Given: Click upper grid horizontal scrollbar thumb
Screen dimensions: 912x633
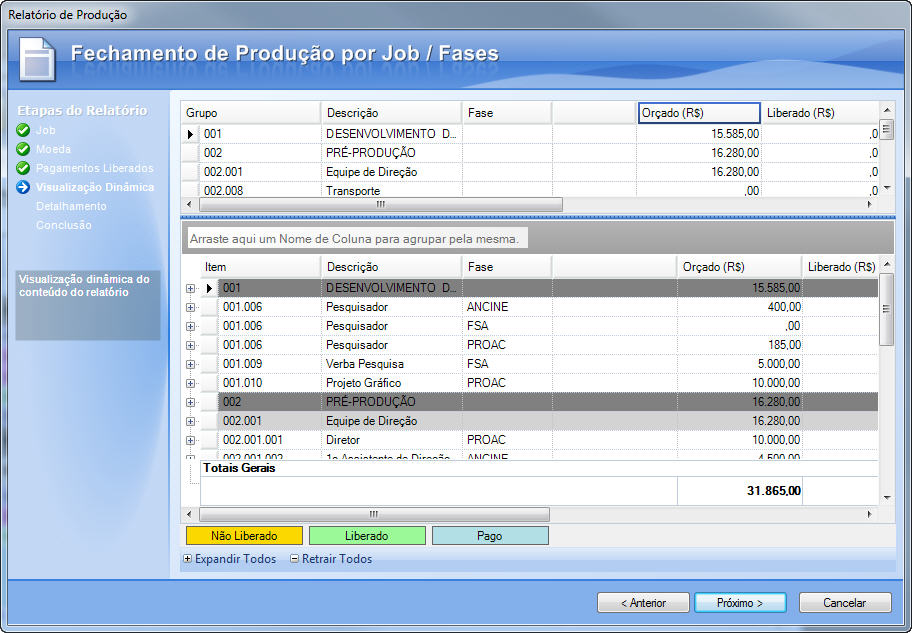Looking at the screenshot, I should pos(381,204).
